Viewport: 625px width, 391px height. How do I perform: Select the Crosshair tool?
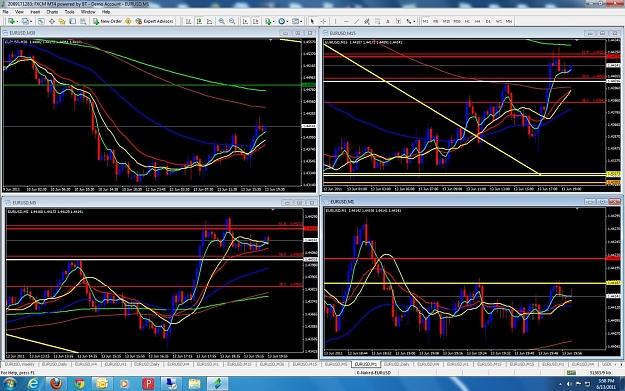point(323,21)
